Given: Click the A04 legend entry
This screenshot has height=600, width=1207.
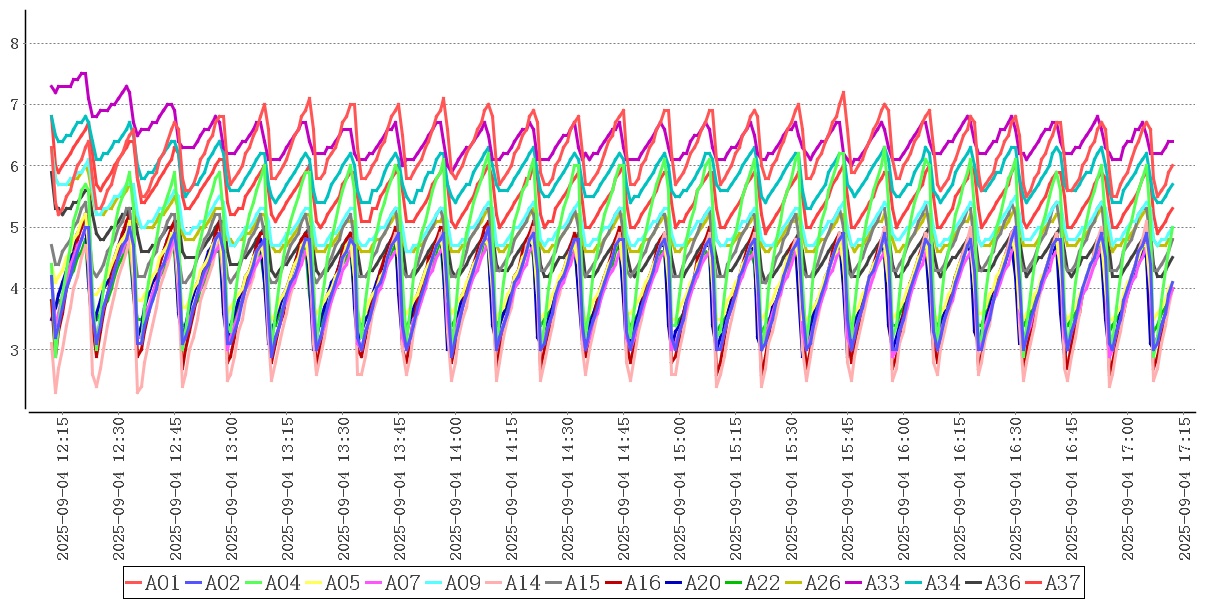Looking at the screenshot, I should tap(283, 583).
